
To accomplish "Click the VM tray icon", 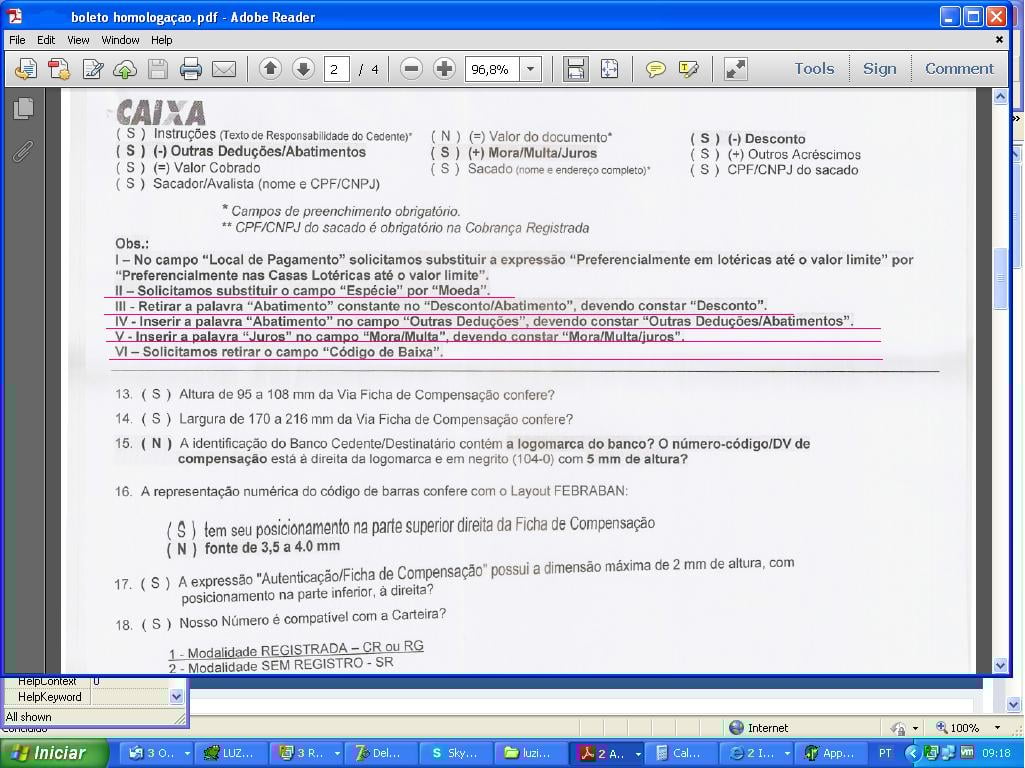I will [966, 753].
